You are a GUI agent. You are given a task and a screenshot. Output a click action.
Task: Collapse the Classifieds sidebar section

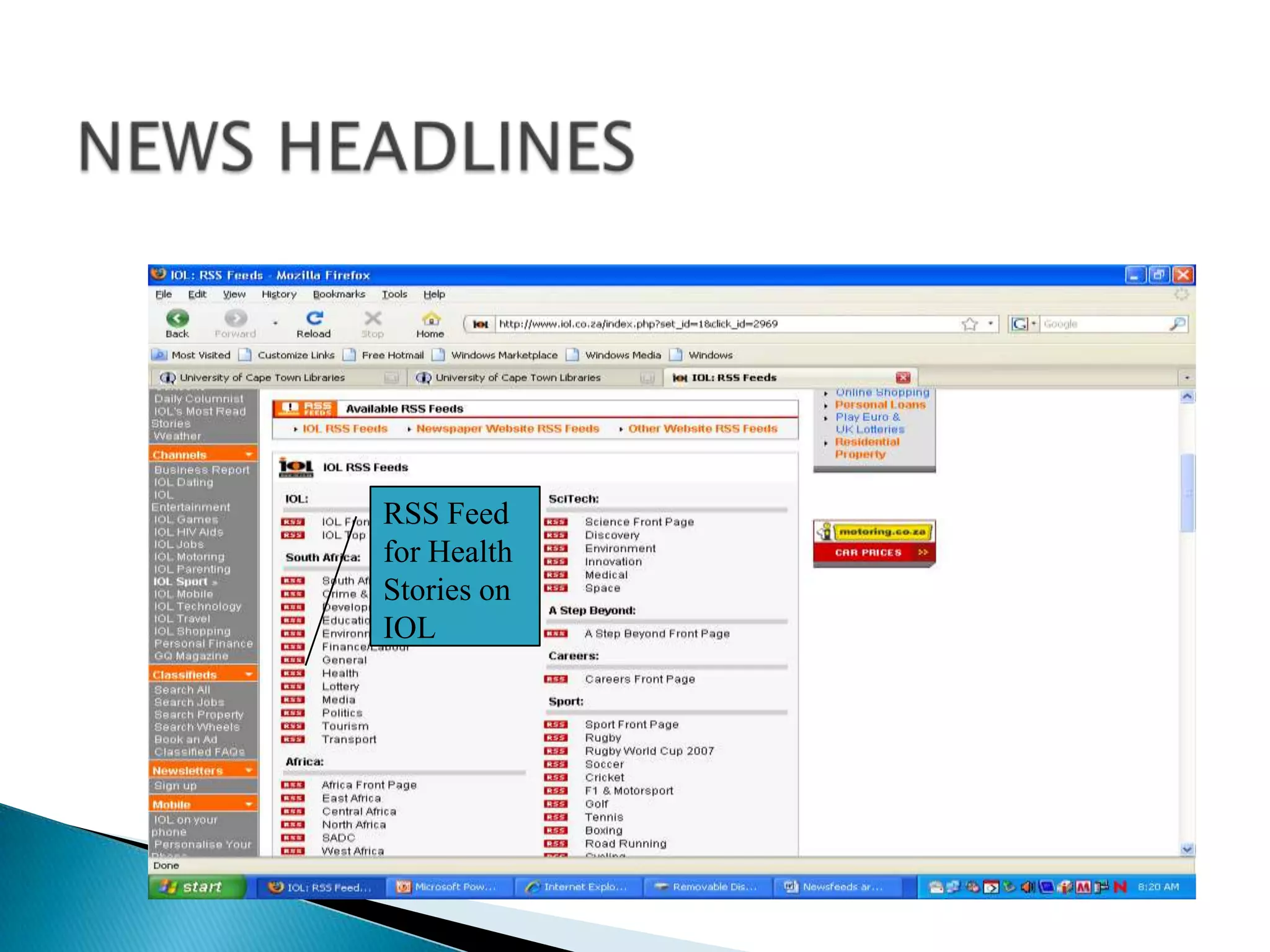tap(249, 674)
